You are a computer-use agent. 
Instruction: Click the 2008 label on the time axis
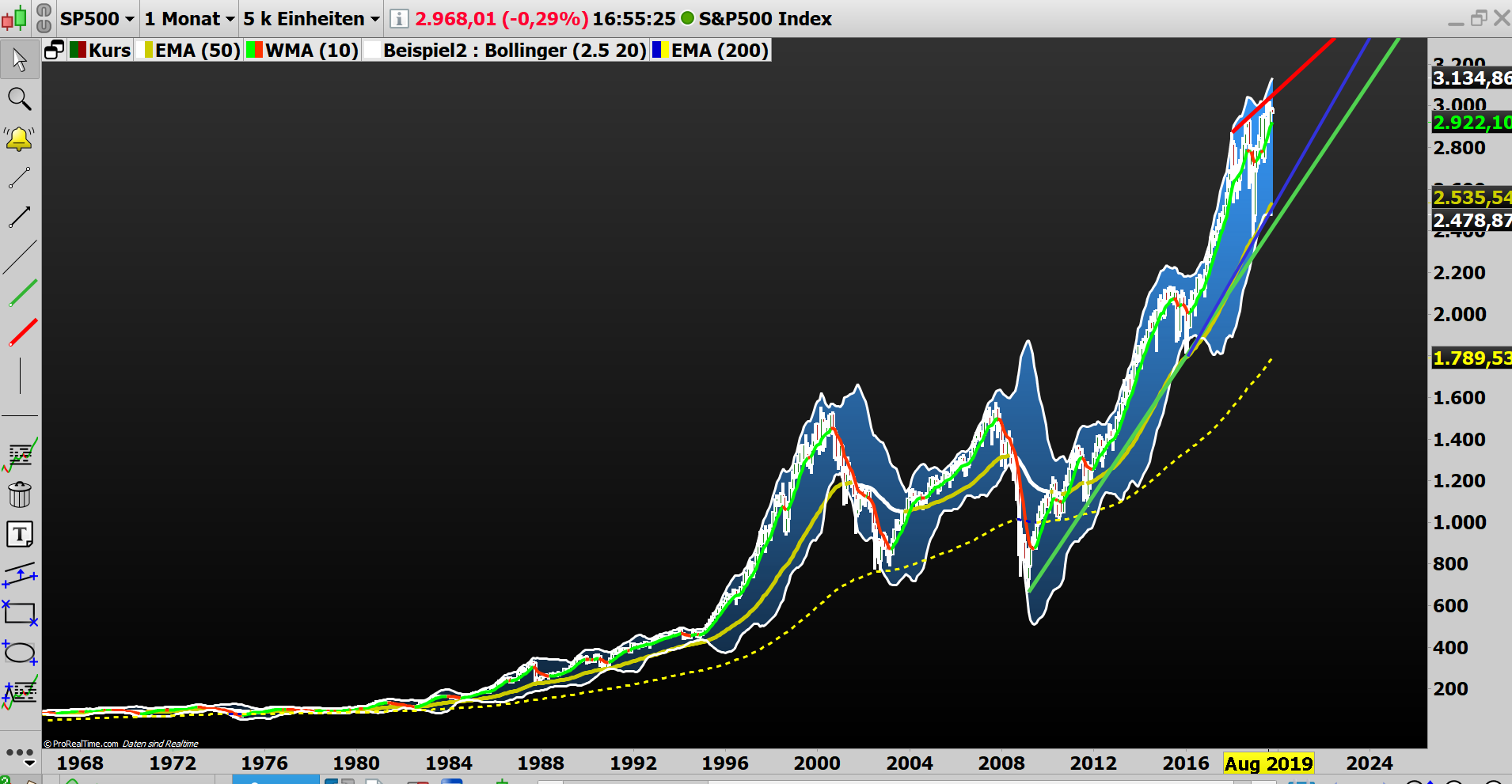(x=1001, y=763)
